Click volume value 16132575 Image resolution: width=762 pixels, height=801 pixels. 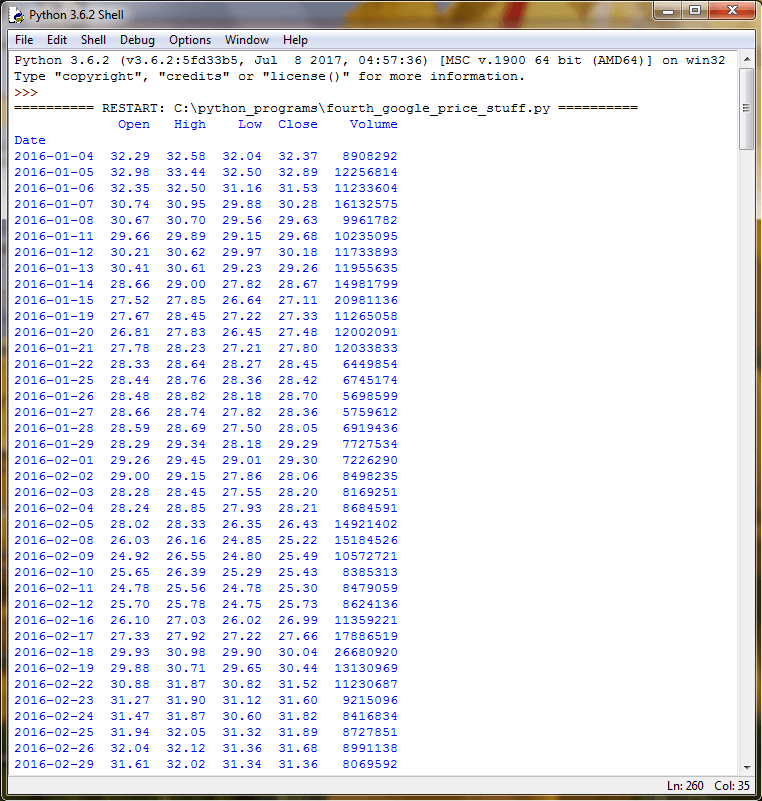(x=366, y=204)
